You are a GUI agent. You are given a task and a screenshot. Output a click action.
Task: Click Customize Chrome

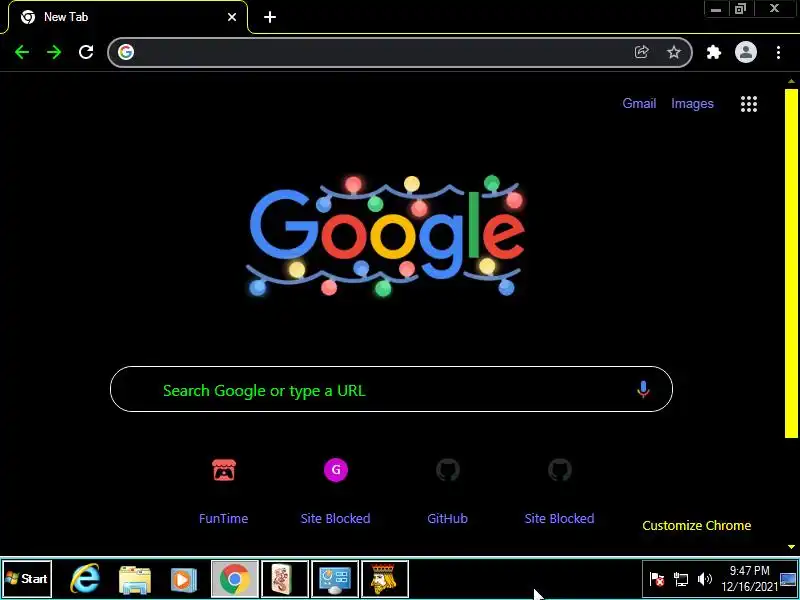[696, 526]
